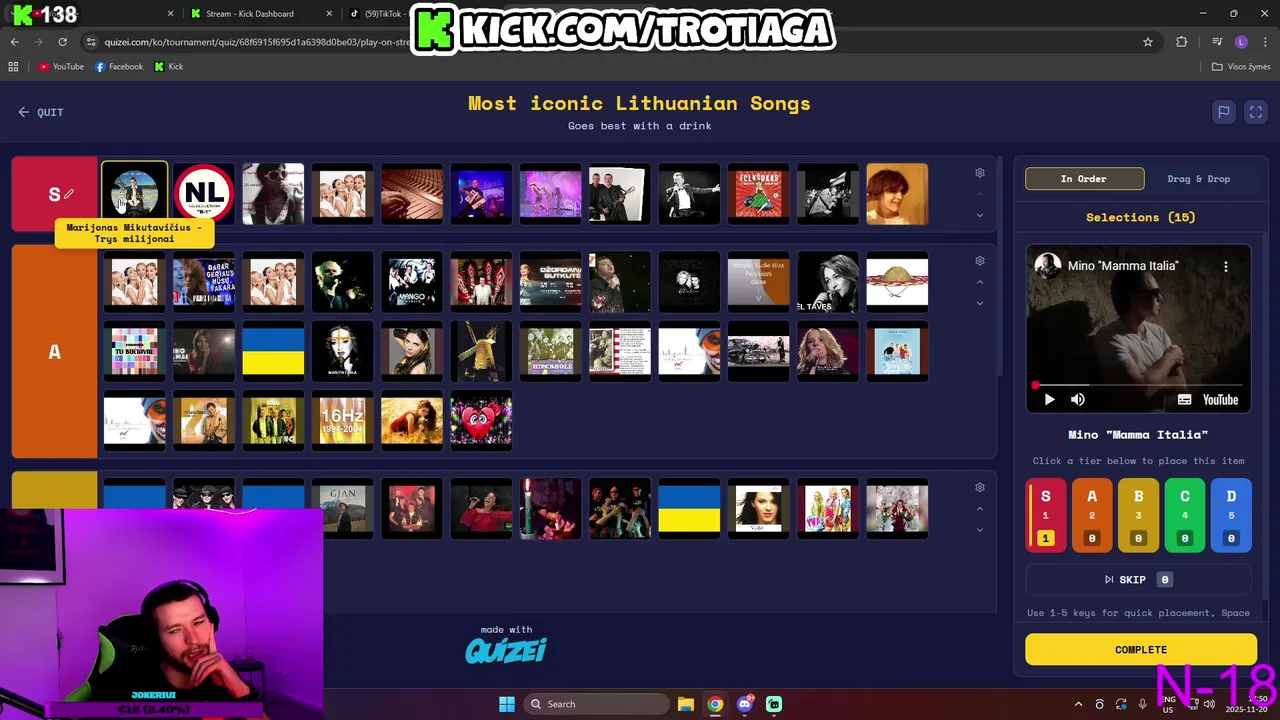Click the Selections (15) heading

pyautogui.click(x=1140, y=217)
